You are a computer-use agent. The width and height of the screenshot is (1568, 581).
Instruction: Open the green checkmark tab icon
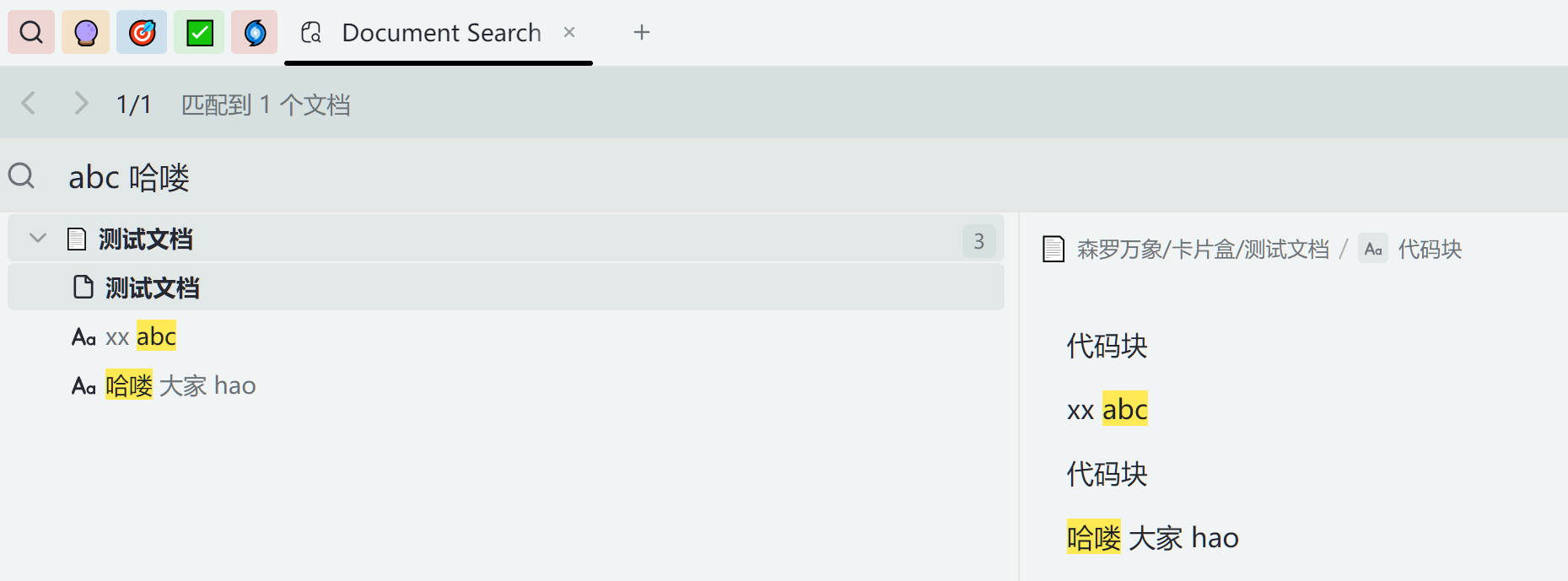pyautogui.click(x=199, y=33)
